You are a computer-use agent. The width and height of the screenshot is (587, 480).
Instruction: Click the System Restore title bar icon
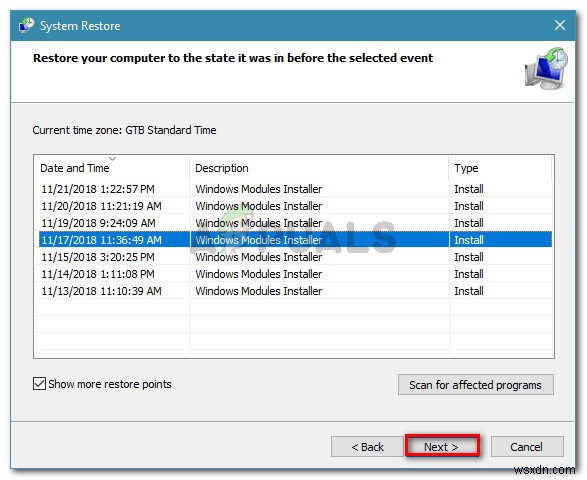[27, 25]
